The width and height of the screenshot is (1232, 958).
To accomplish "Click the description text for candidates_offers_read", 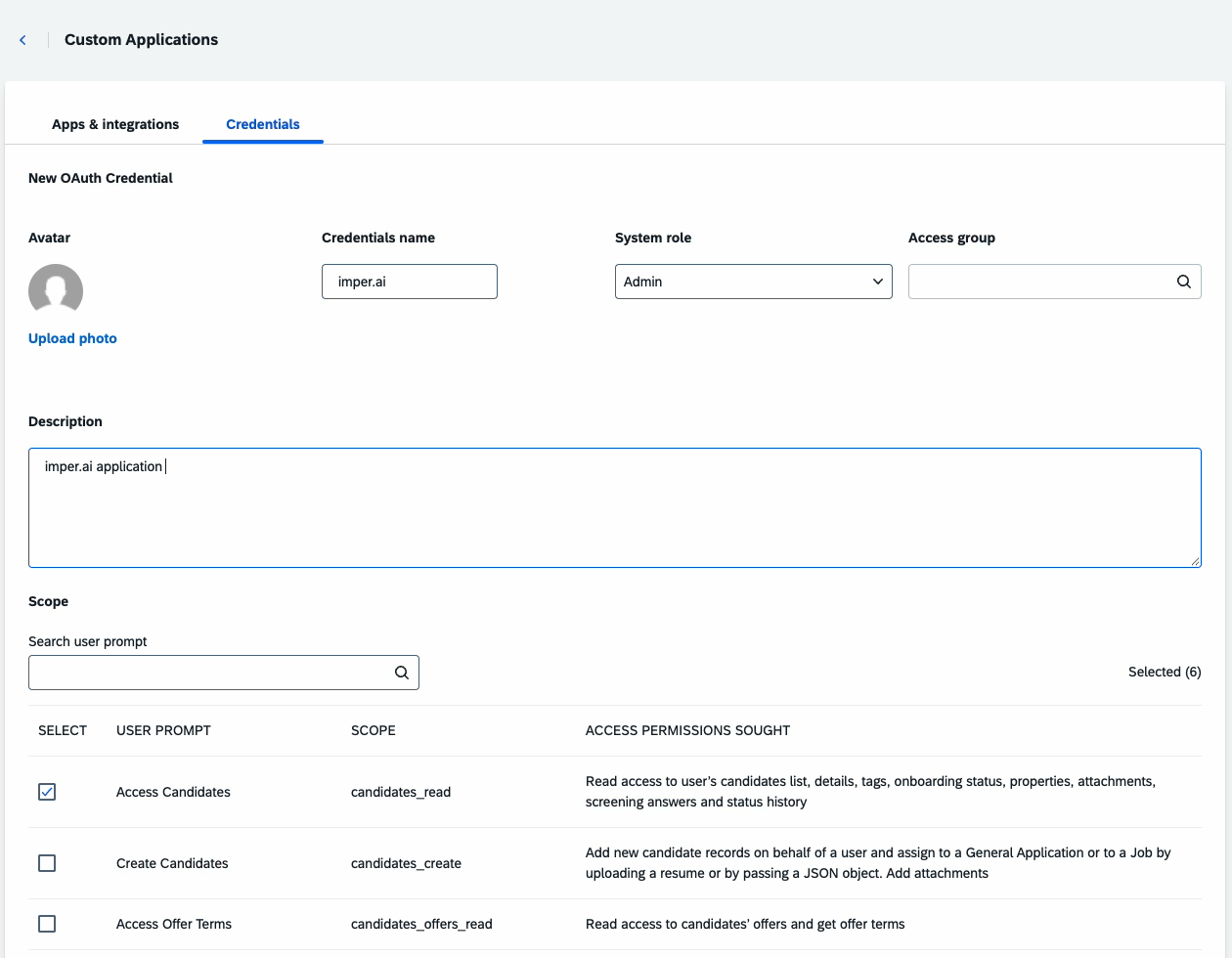I will 745,924.
